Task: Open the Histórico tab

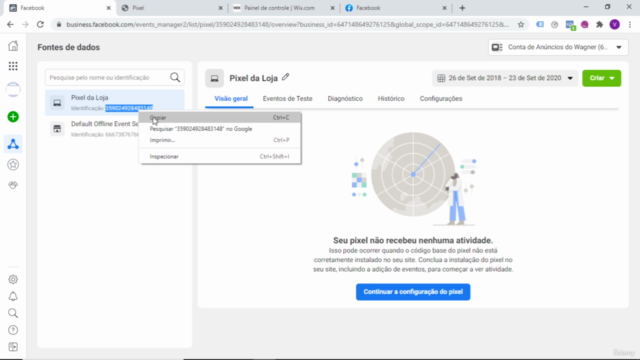Action: 391,99
